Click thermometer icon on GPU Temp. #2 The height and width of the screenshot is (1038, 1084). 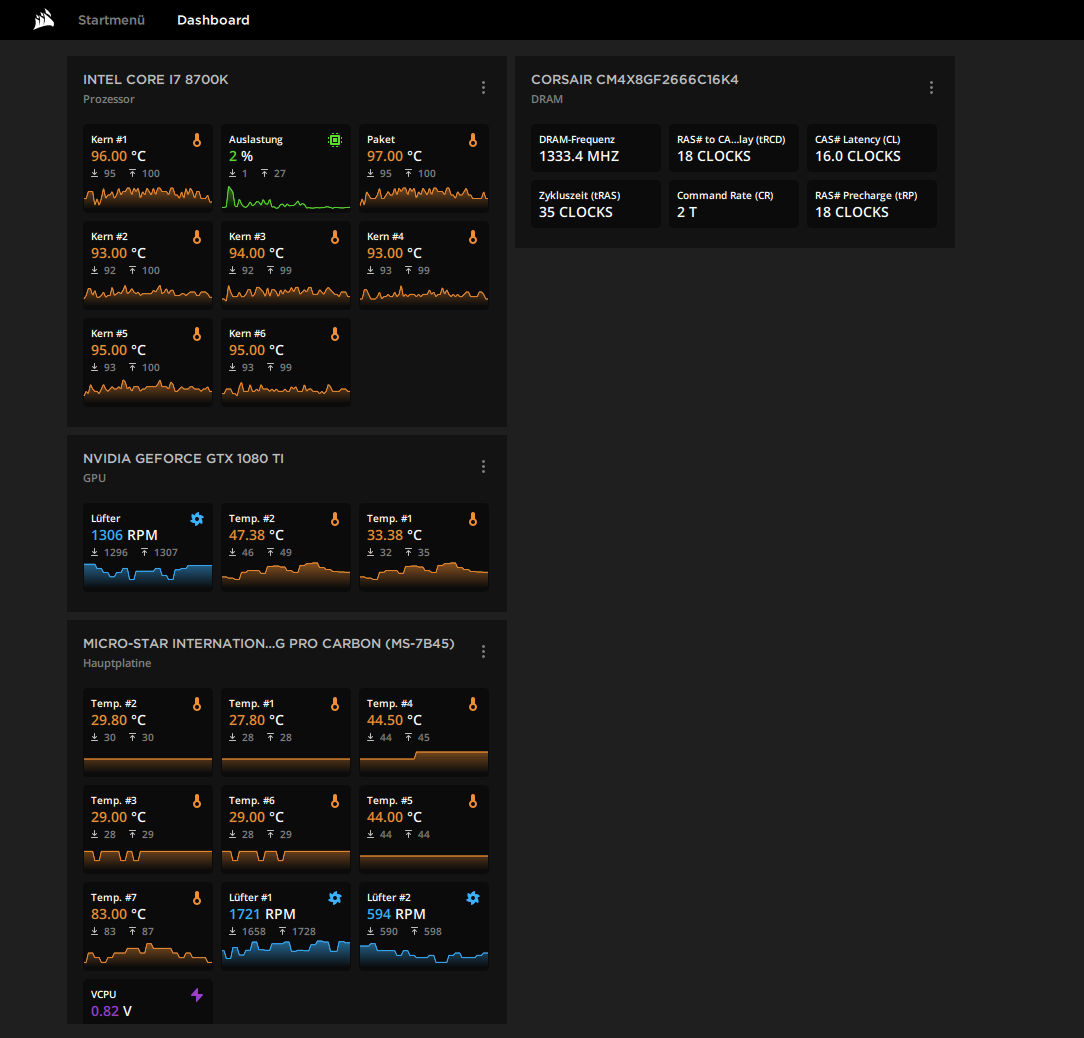tap(335, 519)
